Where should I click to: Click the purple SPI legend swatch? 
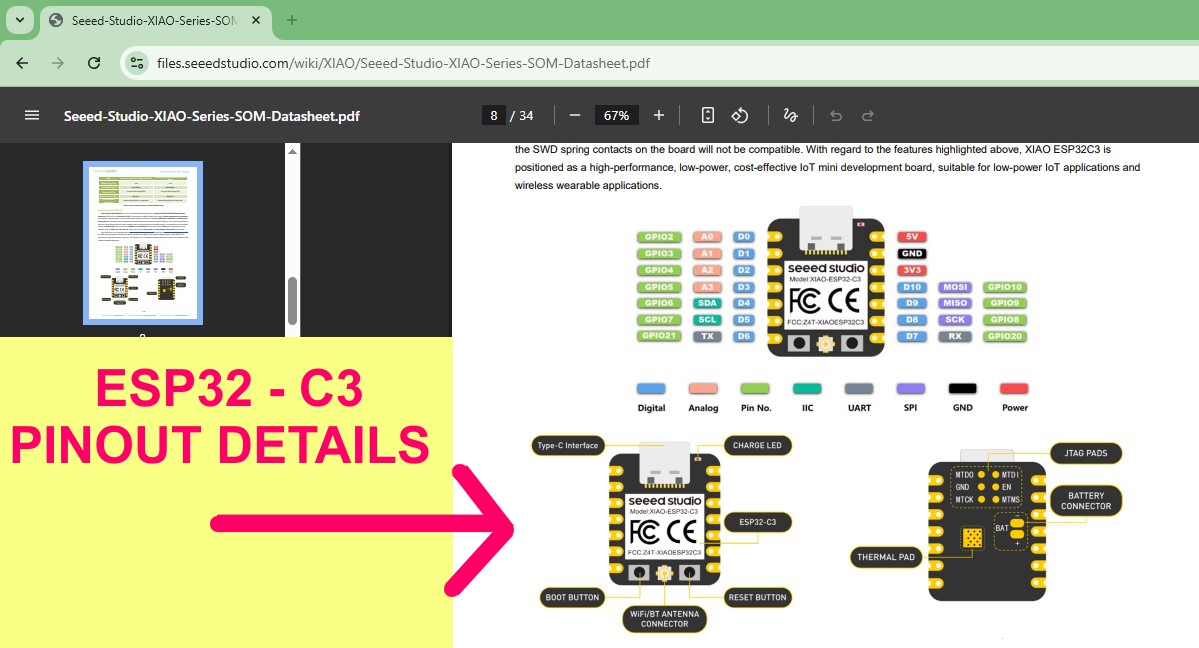(x=911, y=389)
